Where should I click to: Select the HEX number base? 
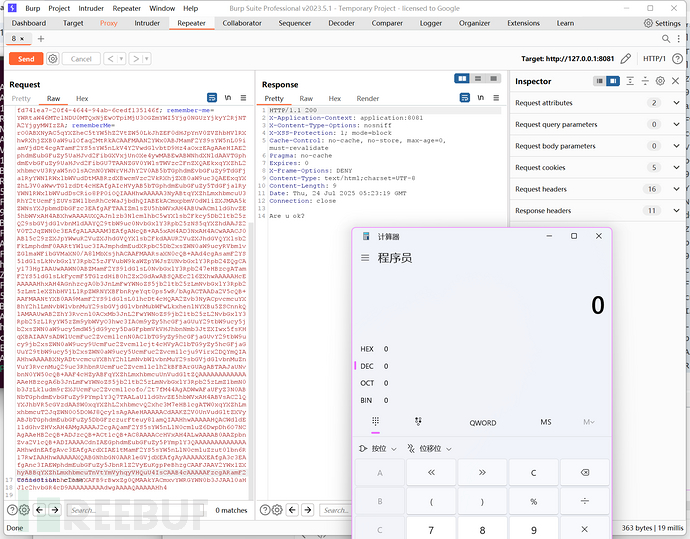[x=367, y=349]
